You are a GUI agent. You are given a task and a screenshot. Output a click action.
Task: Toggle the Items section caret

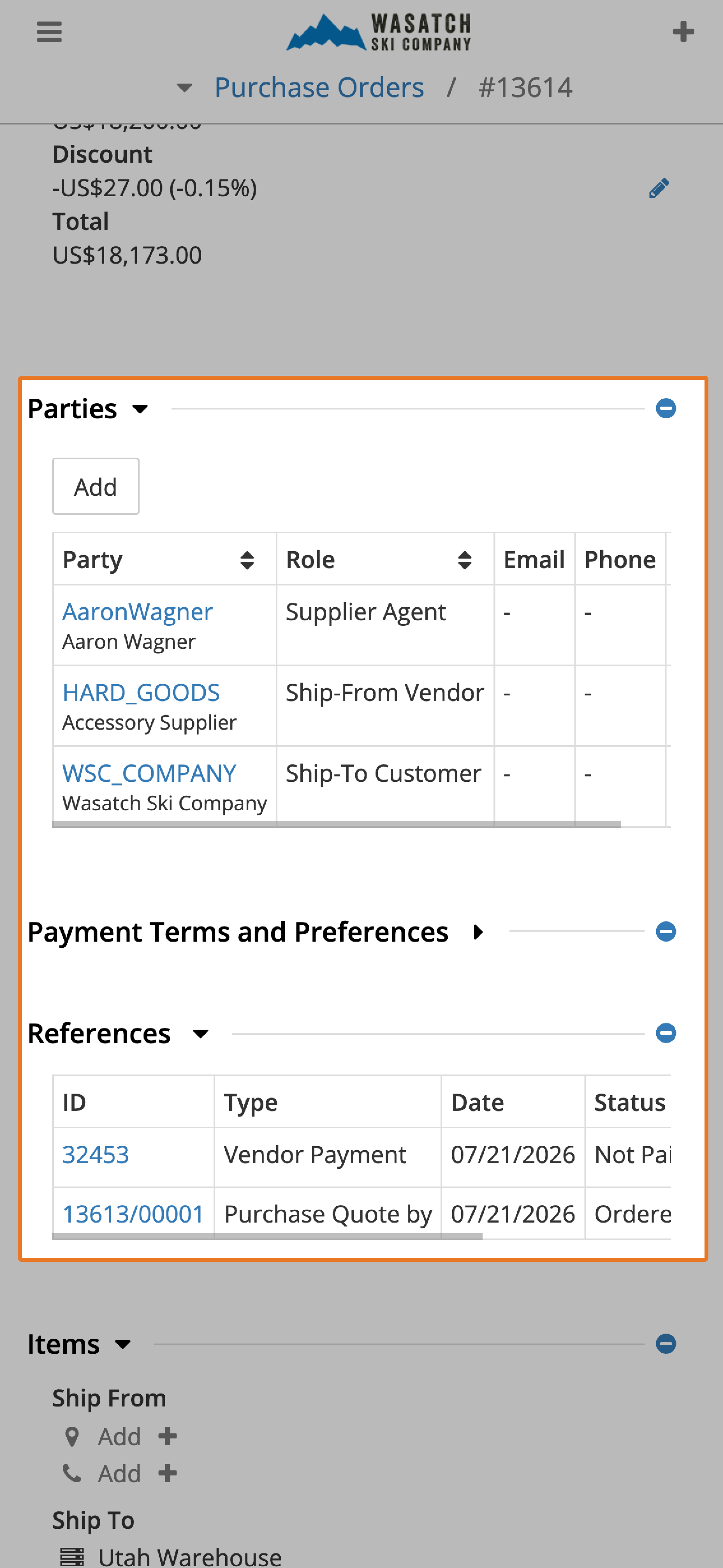pos(123,1344)
